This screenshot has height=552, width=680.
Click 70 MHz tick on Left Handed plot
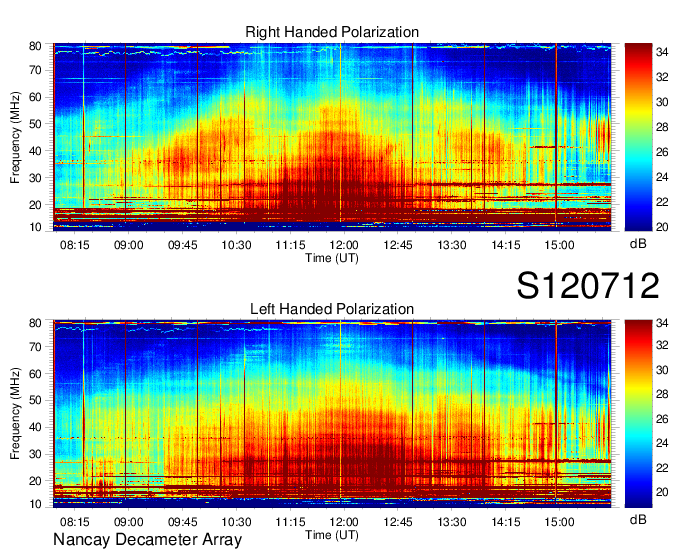point(35,347)
